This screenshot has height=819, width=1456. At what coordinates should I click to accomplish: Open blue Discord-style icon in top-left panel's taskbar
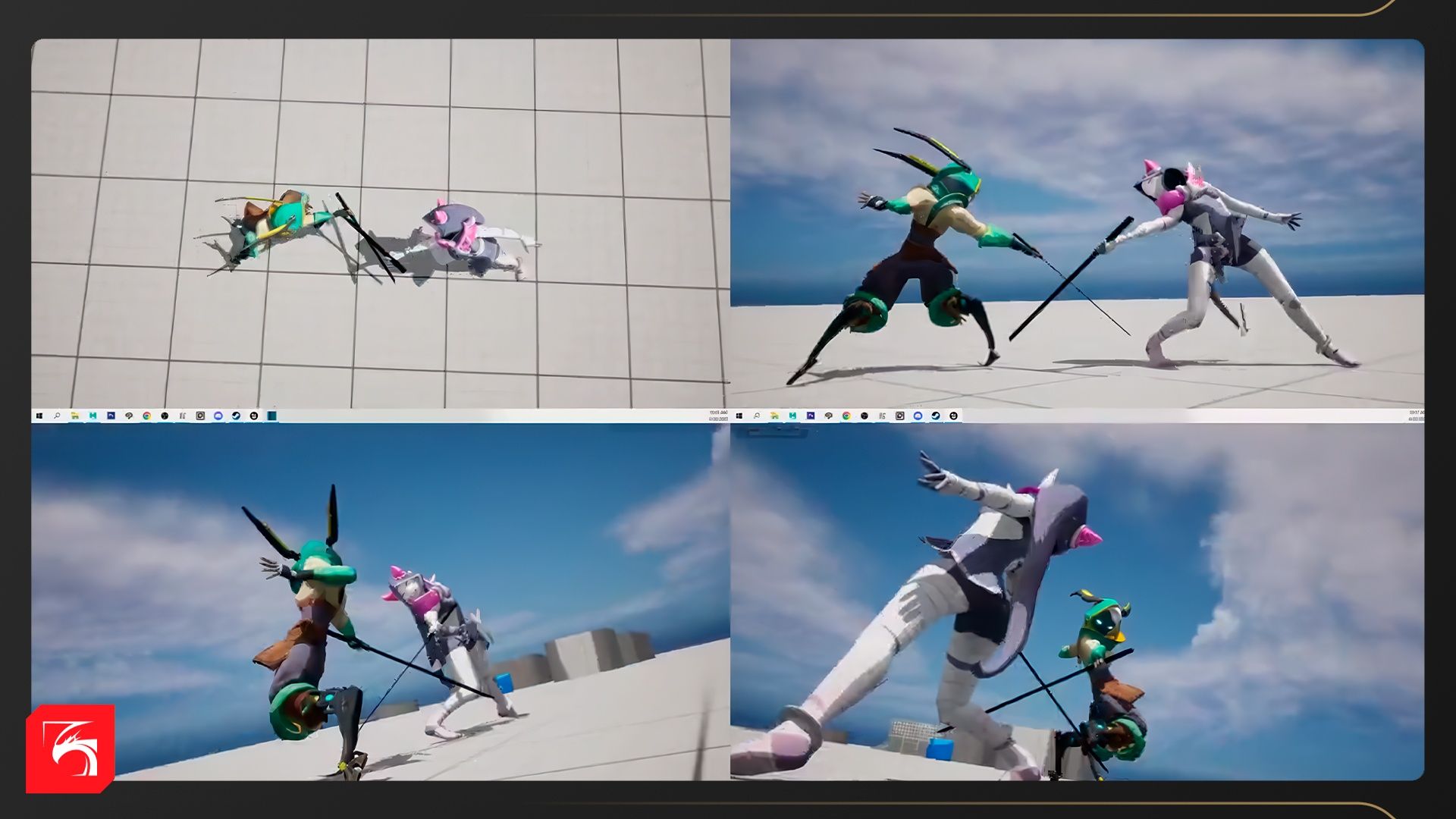tap(218, 416)
